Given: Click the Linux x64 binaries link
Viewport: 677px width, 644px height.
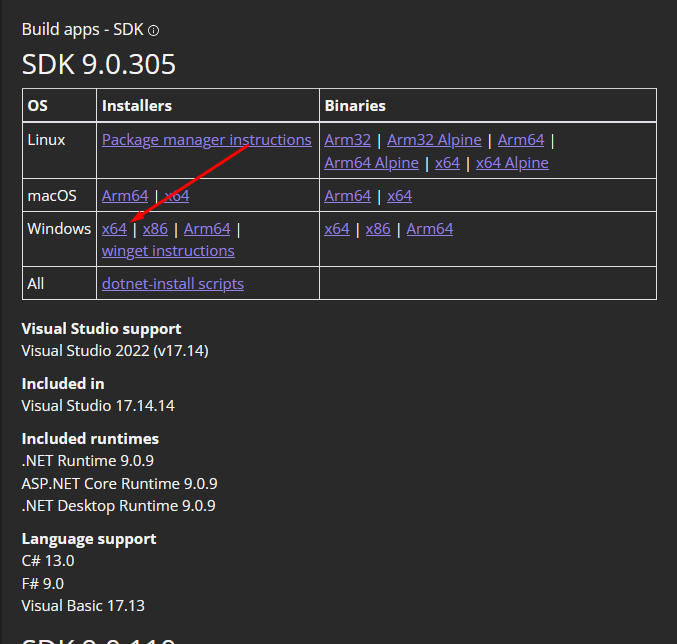Looking at the screenshot, I should tap(447, 162).
